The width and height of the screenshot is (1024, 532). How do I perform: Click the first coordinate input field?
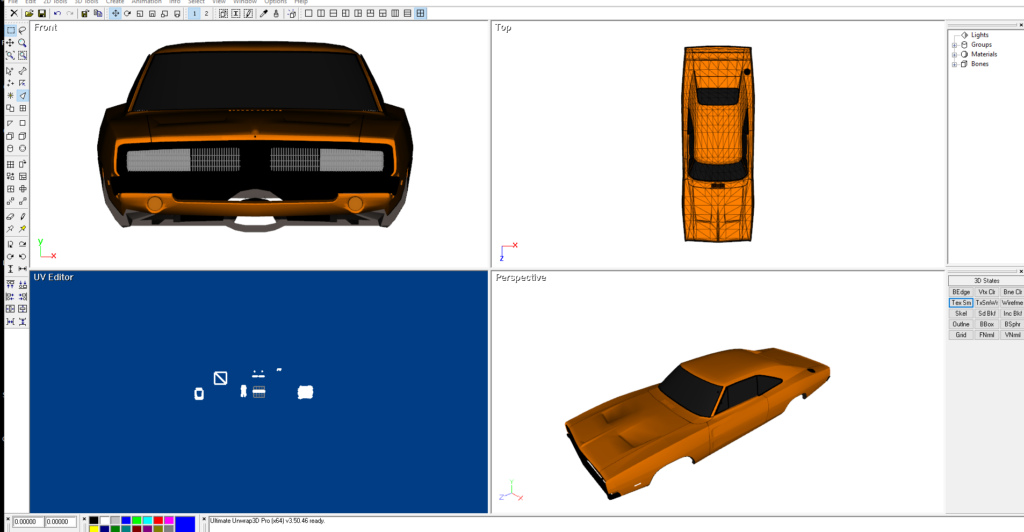pos(26,522)
